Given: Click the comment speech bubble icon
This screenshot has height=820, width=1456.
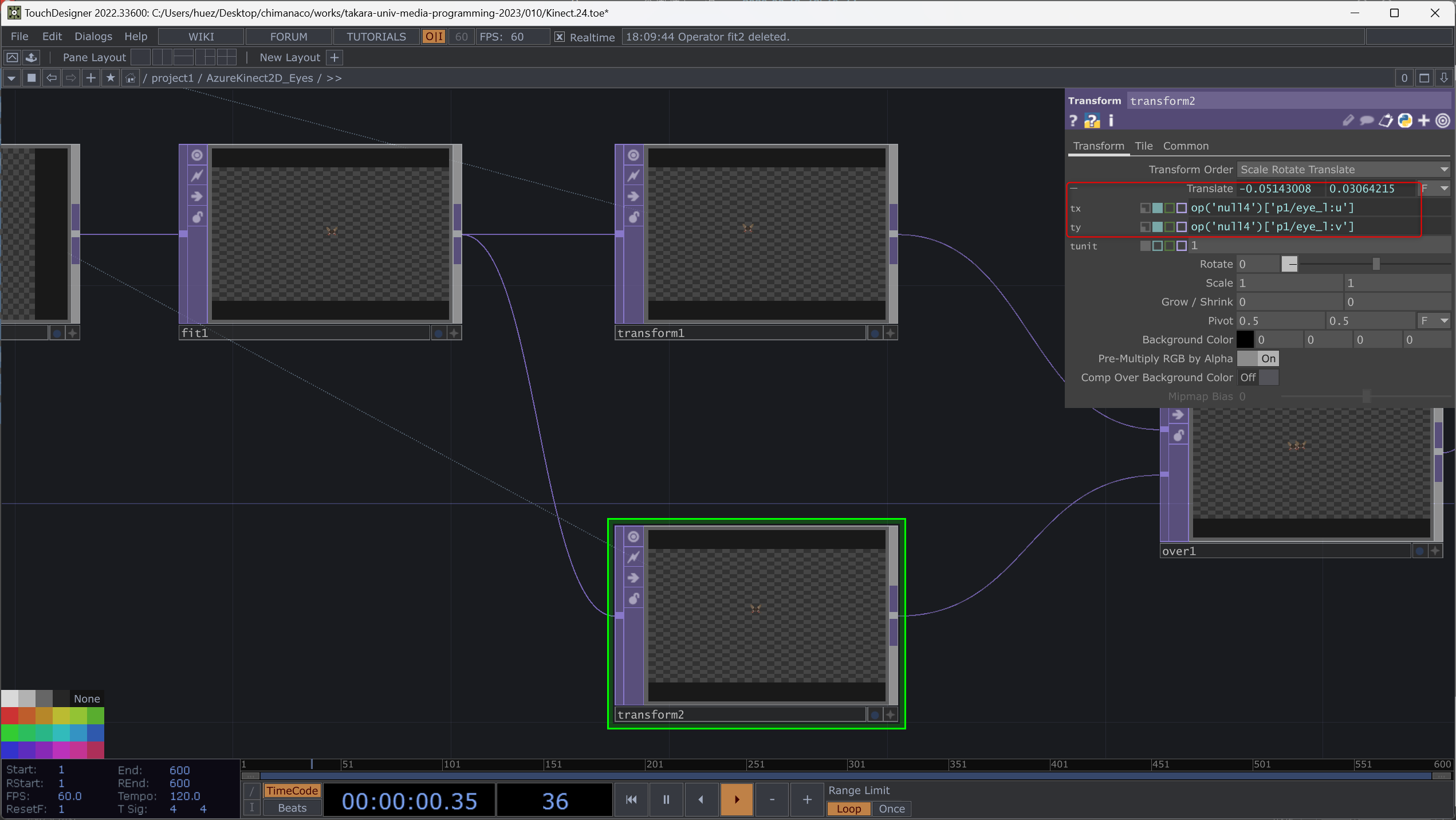Looking at the screenshot, I should coord(1367,121).
